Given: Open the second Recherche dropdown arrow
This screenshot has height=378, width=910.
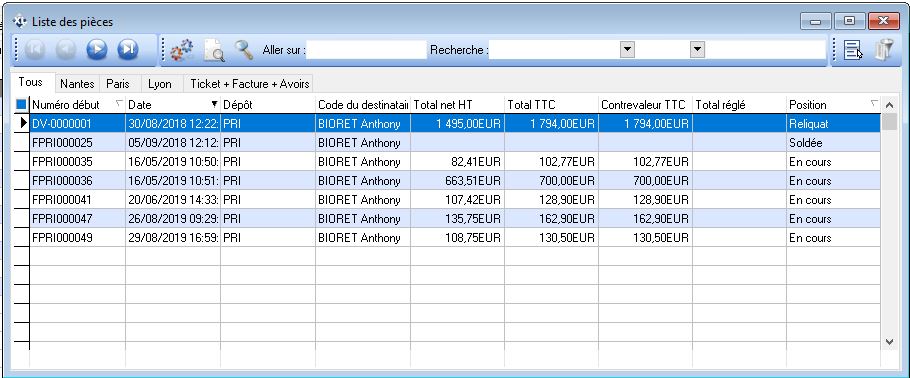Looking at the screenshot, I should point(697,50).
